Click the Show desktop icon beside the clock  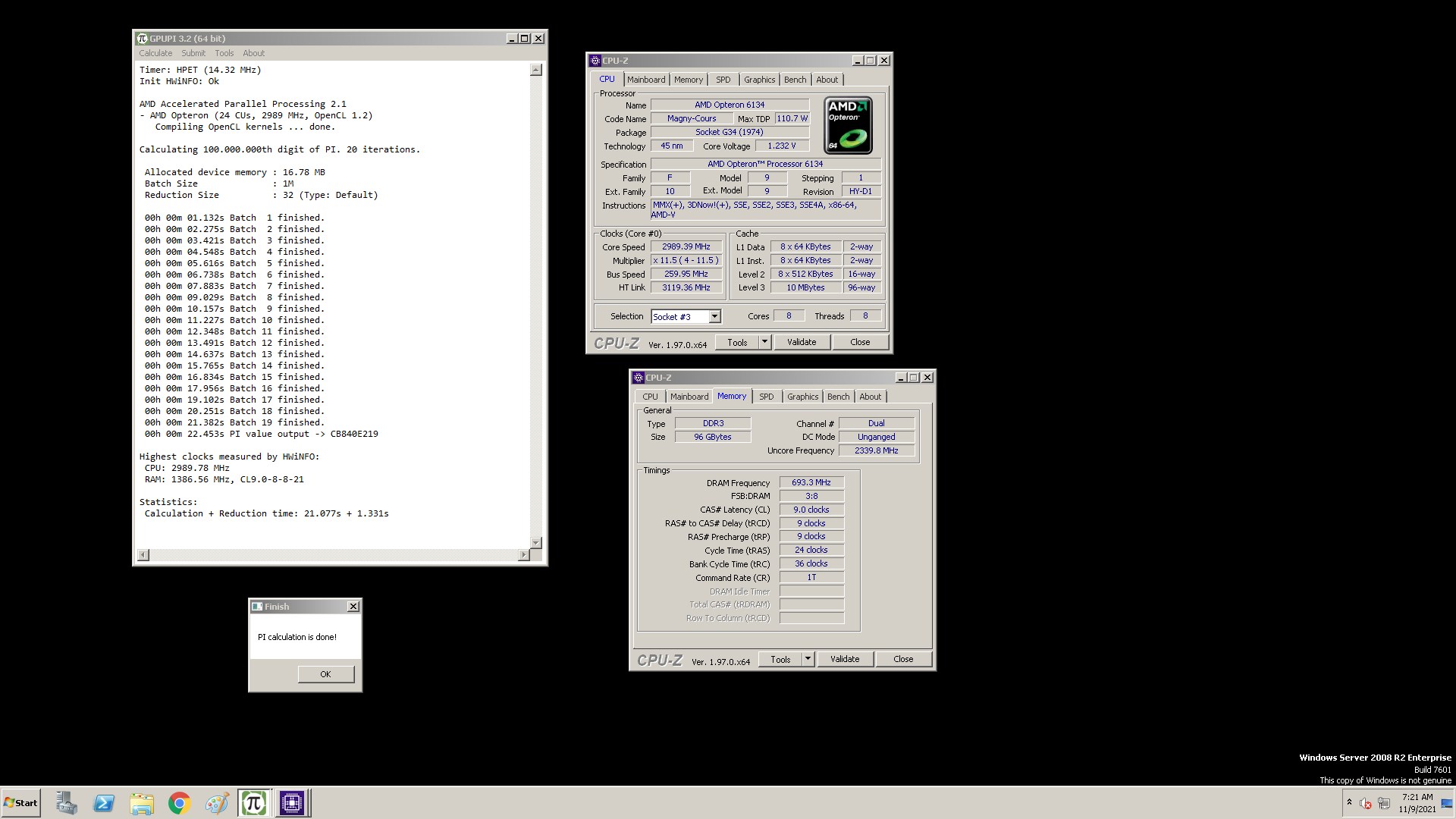pos(1447,803)
